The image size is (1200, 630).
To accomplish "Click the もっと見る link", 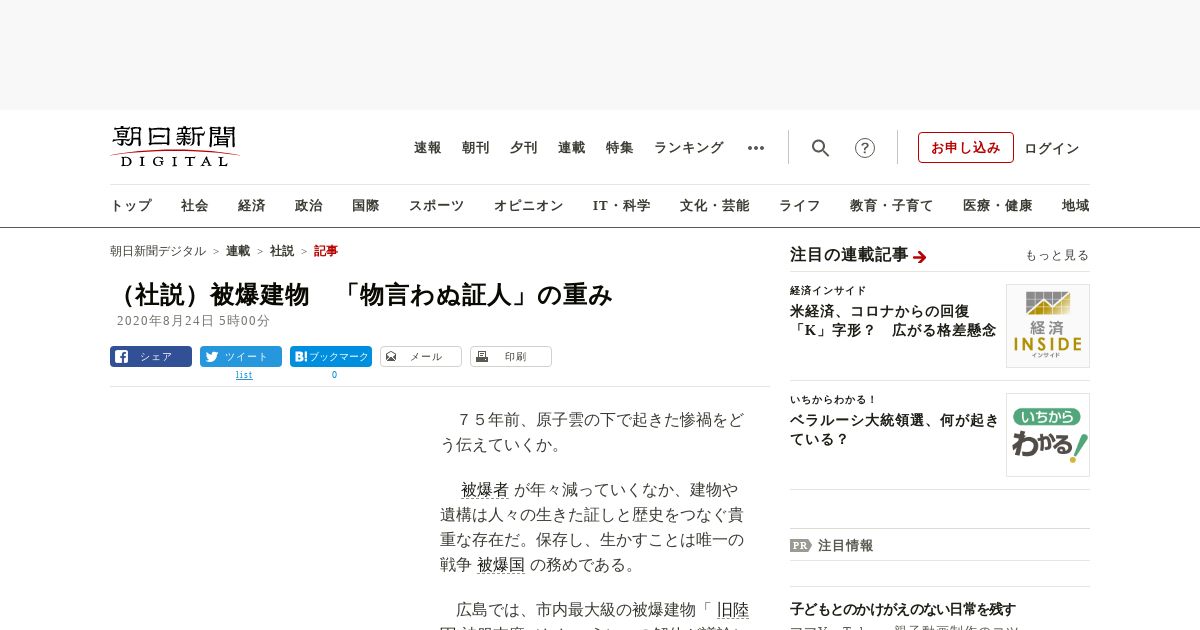I will tap(1057, 255).
